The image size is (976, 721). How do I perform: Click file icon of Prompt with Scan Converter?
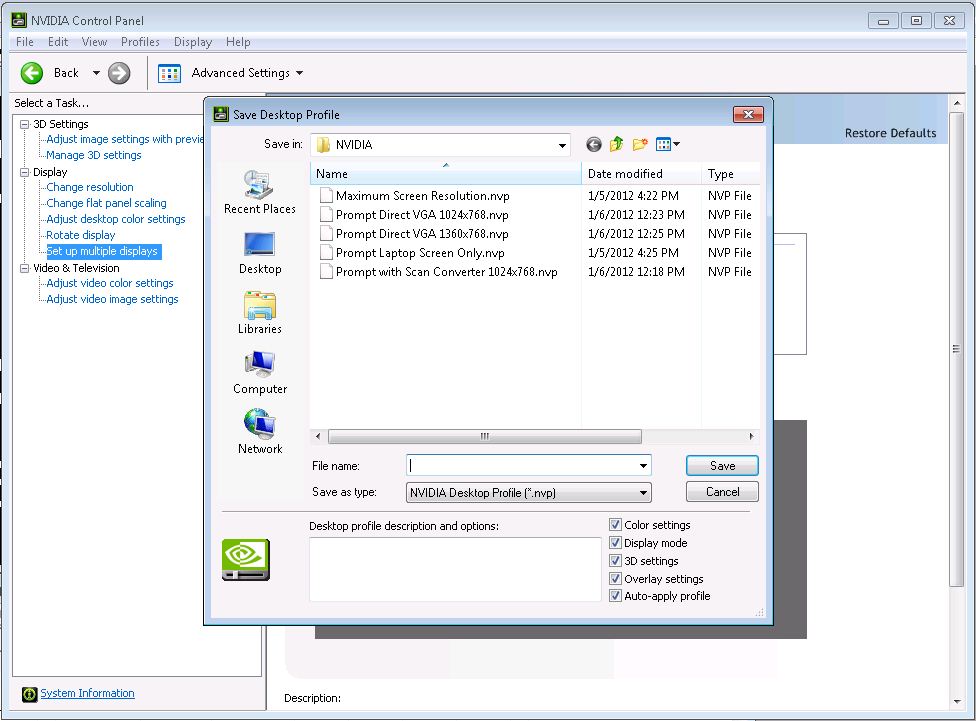point(326,272)
